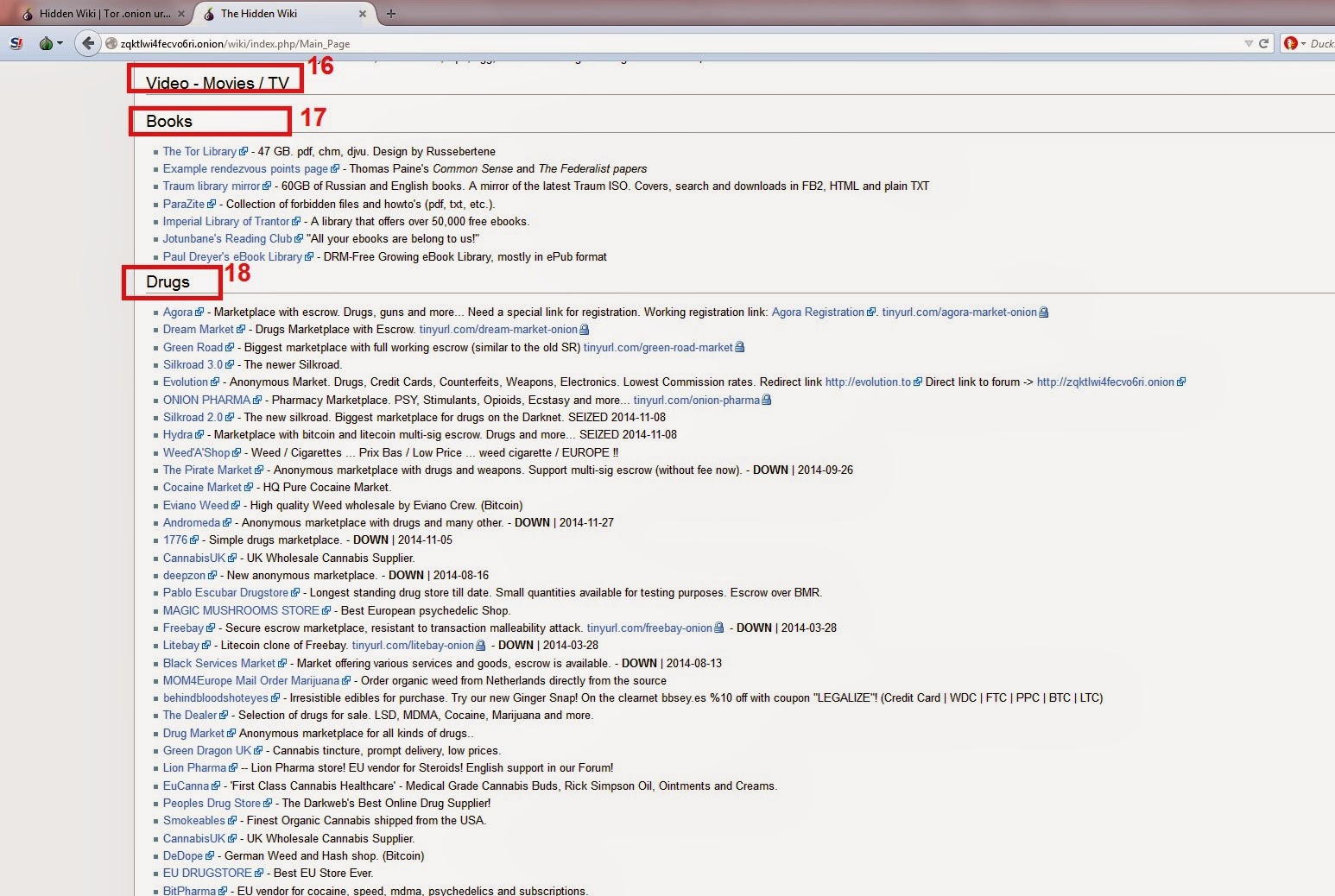Click the Torbutton green onion icon
1335x896 pixels.
tap(46, 43)
